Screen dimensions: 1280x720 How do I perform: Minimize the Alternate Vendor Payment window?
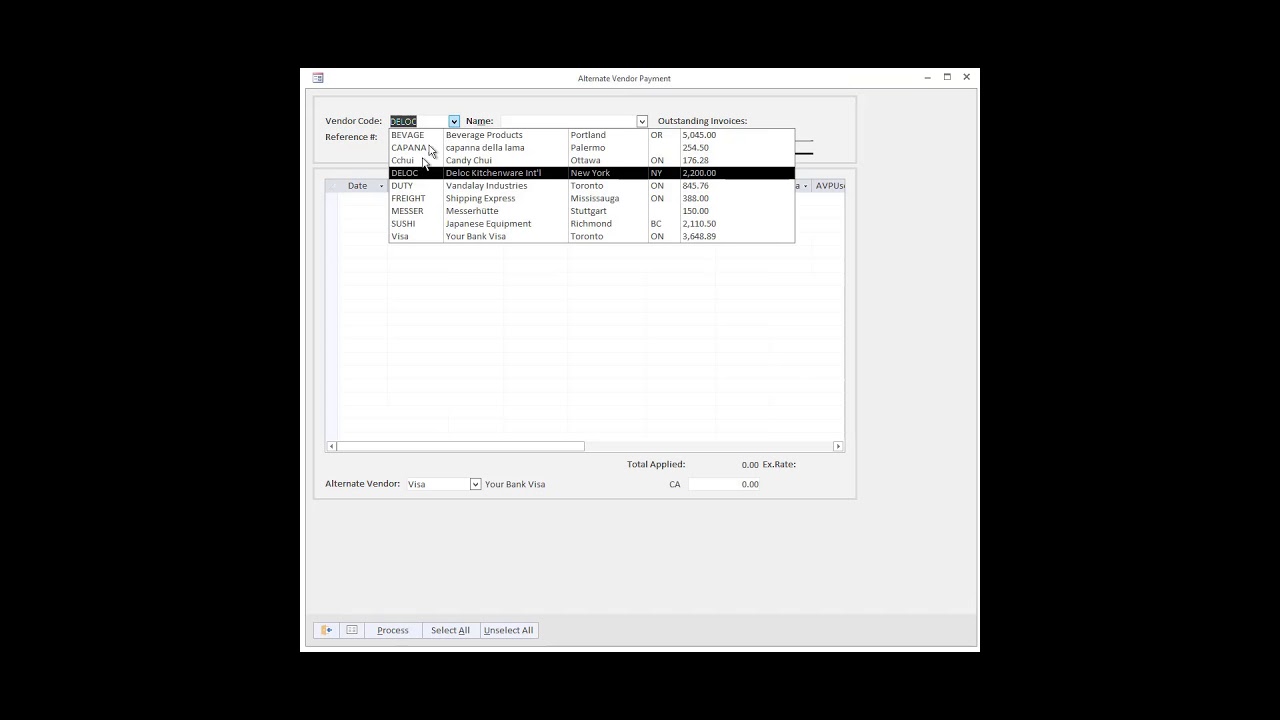click(928, 77)
